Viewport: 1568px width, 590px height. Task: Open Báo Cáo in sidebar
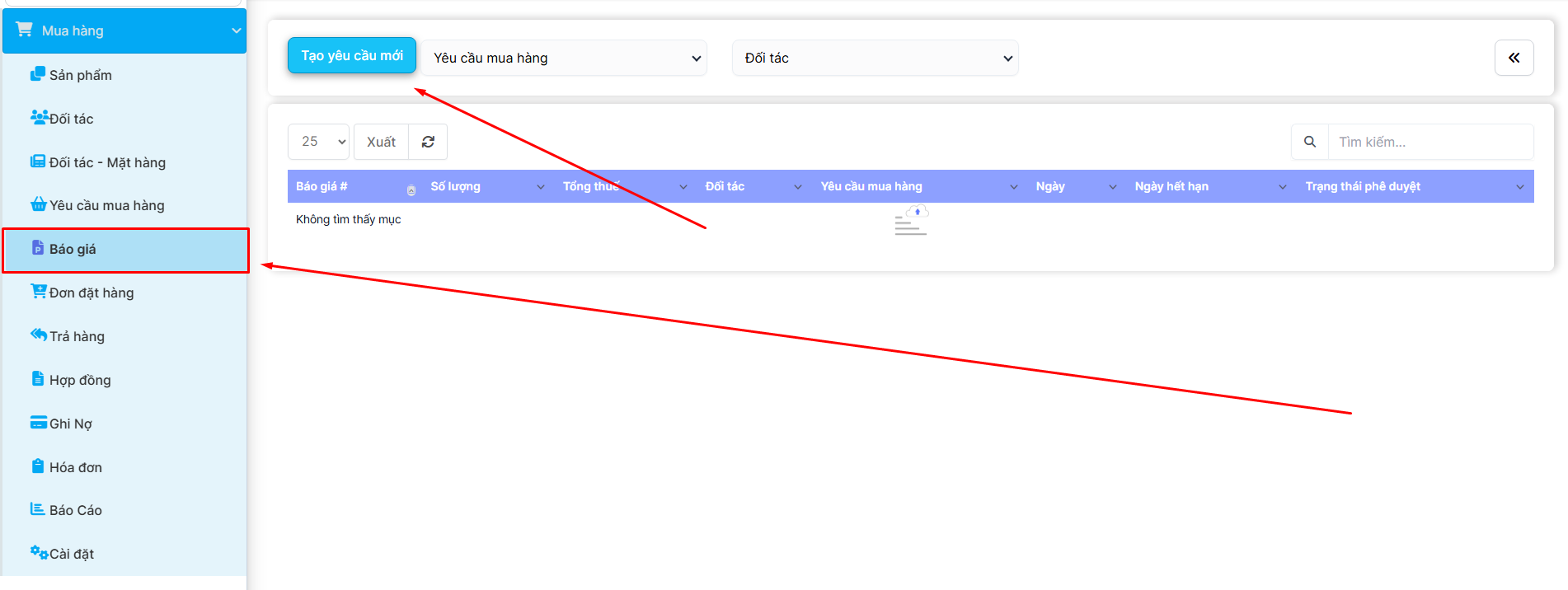coord(75,510)
